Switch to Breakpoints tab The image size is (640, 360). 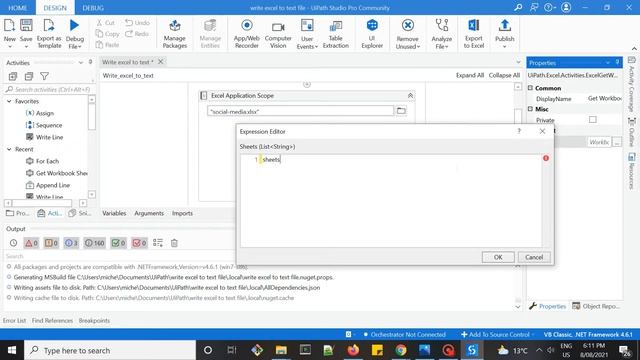(94, 320)
